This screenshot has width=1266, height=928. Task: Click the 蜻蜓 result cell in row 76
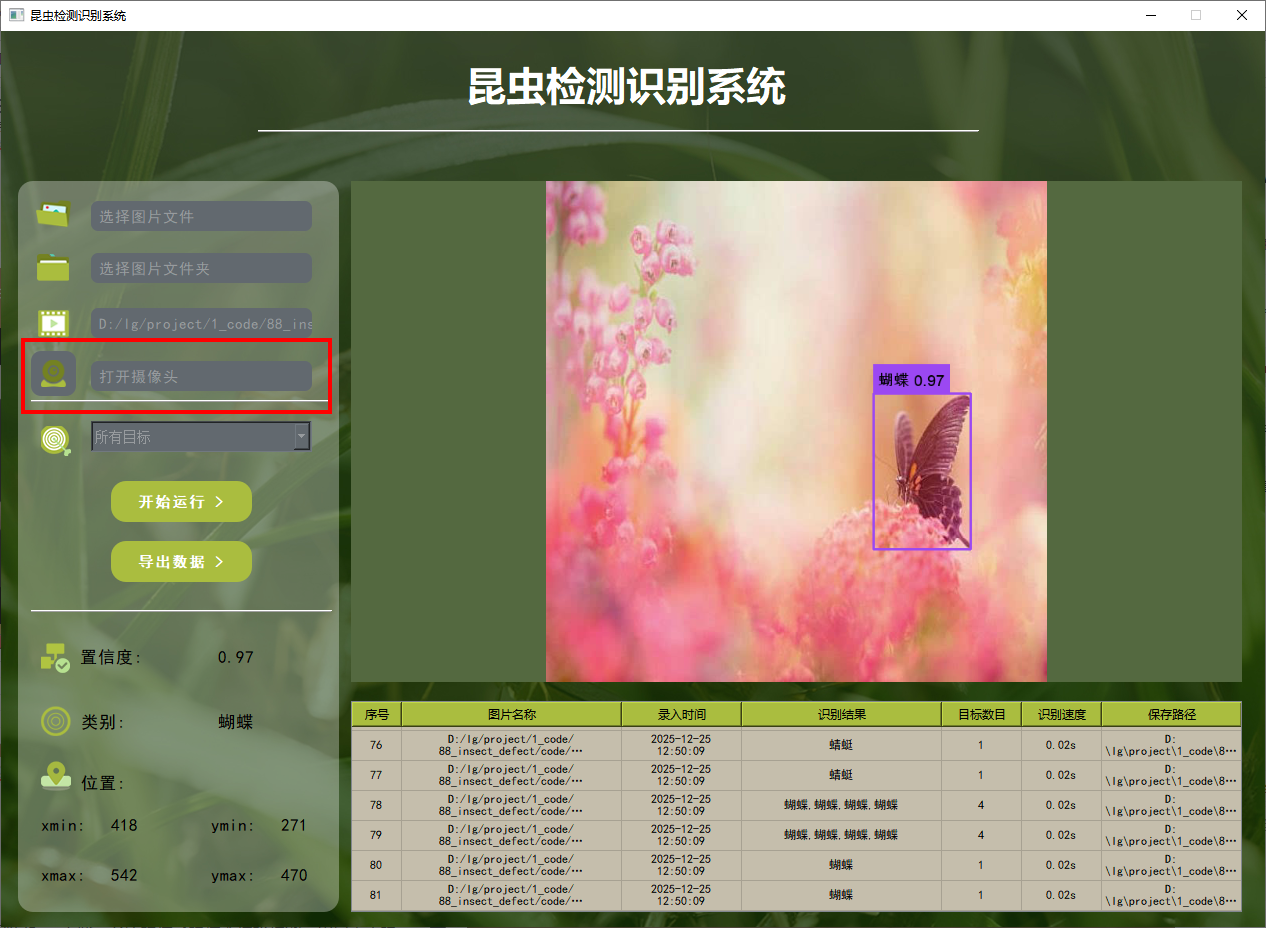click(x=841, y=745)
